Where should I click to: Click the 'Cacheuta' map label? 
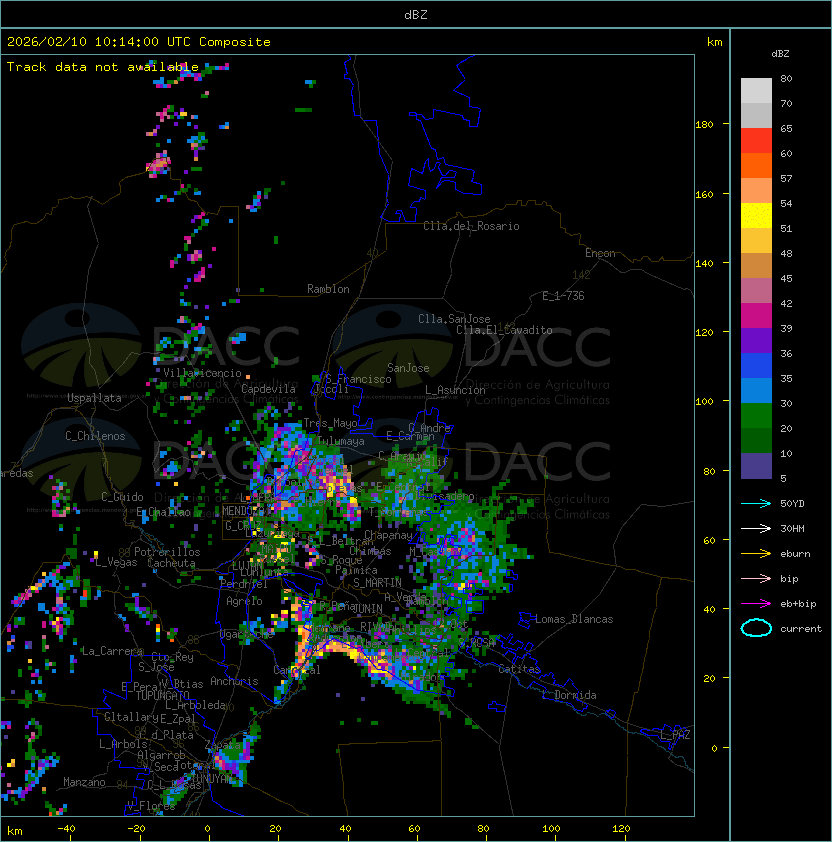coord(171,563)
